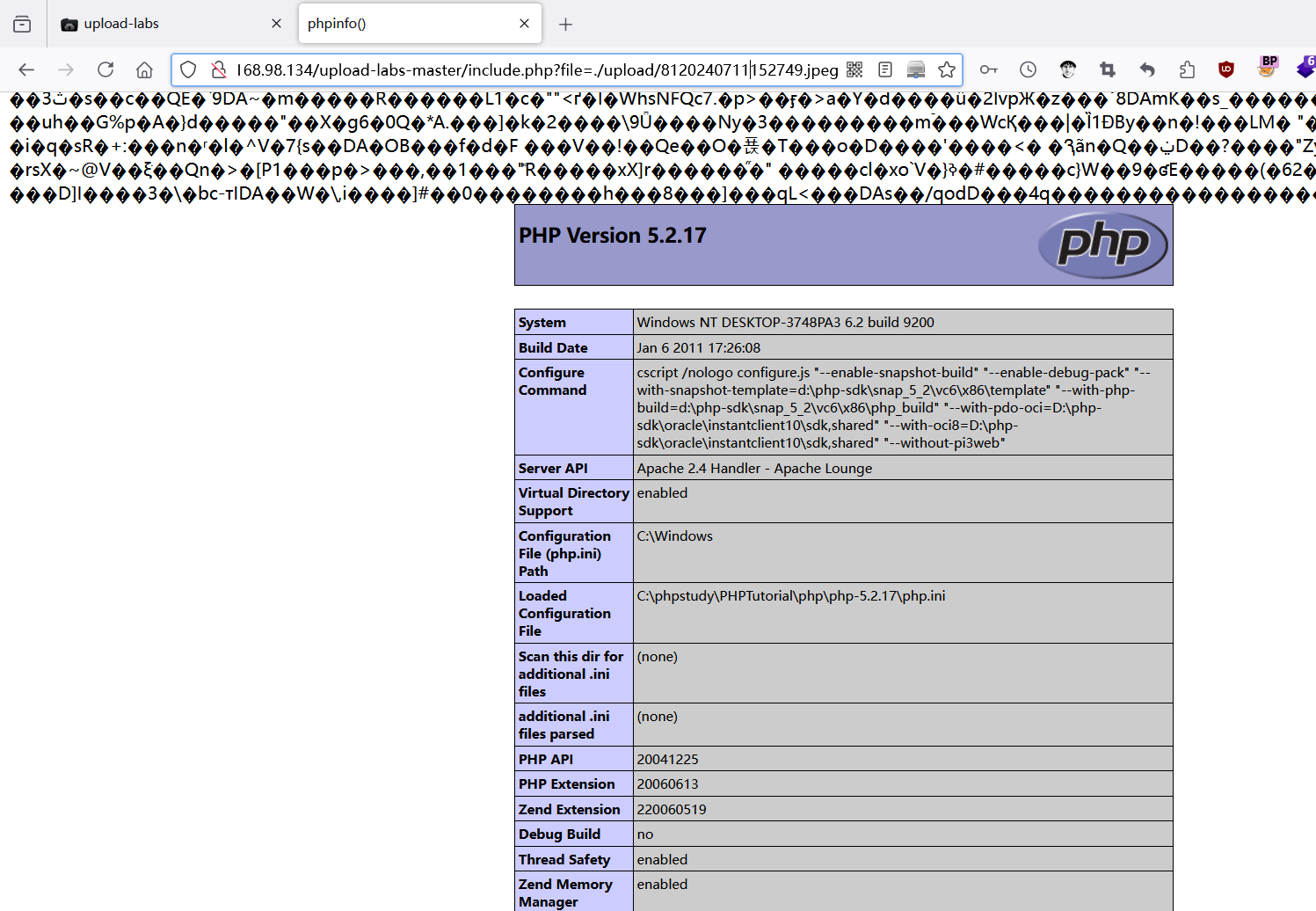The height and width of the screenshot is (911, 1316).
Task: Open tracking protection shield in address bar
Action: pyautogui.click(x=188, y=69)
